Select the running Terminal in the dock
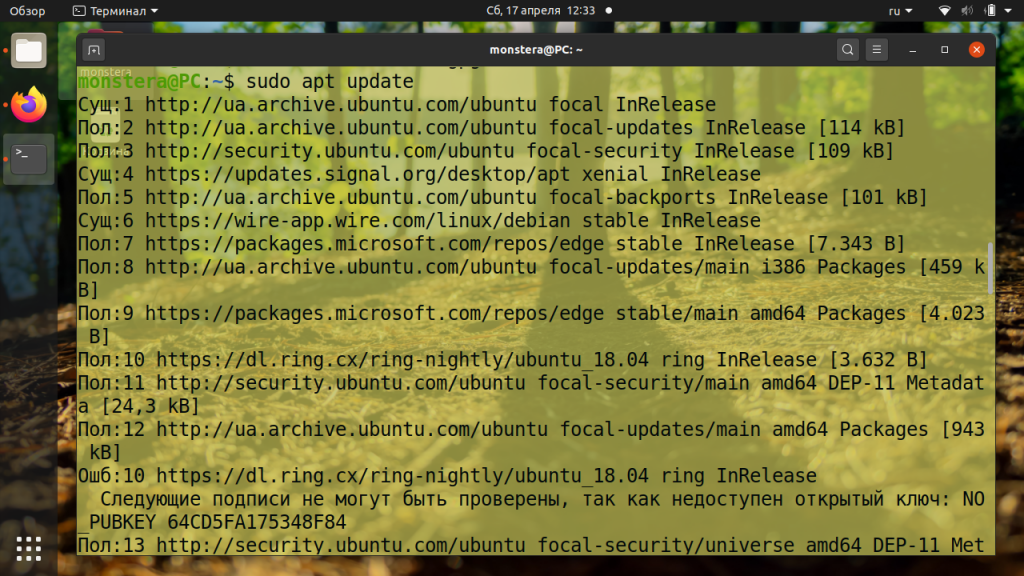 (x=27, y=160)
